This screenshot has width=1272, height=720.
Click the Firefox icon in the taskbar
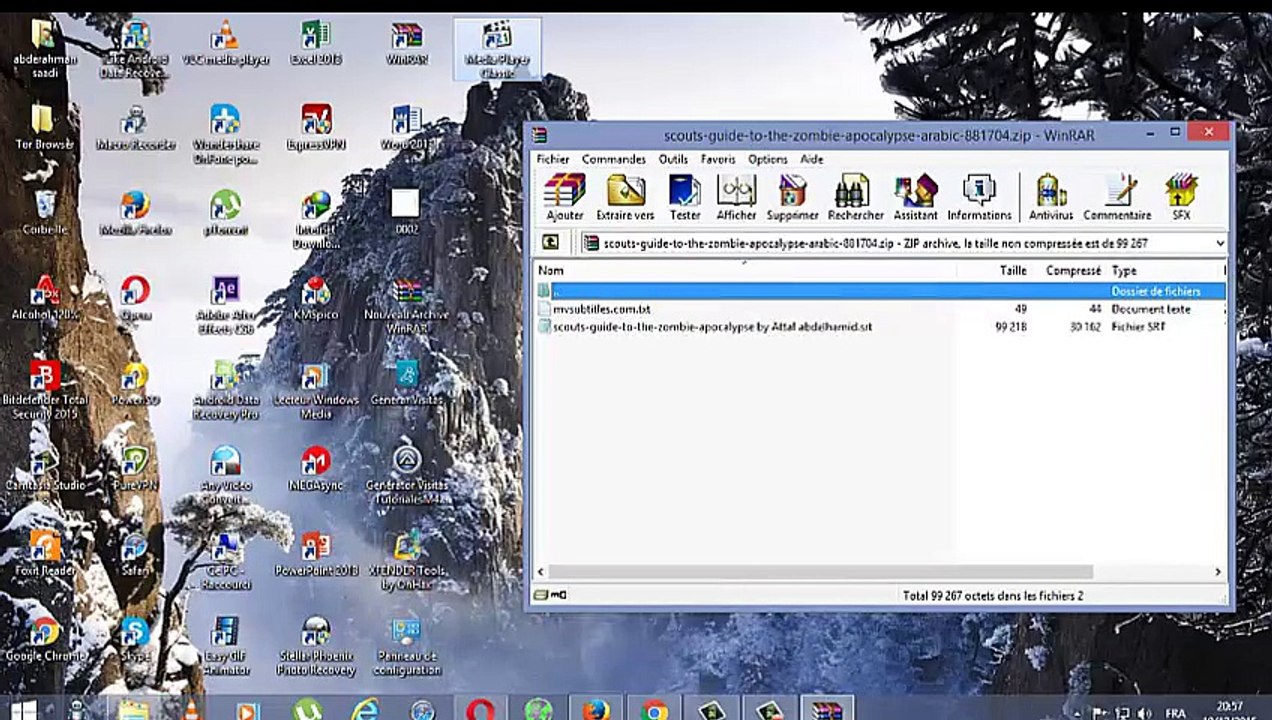pos(596,709)
